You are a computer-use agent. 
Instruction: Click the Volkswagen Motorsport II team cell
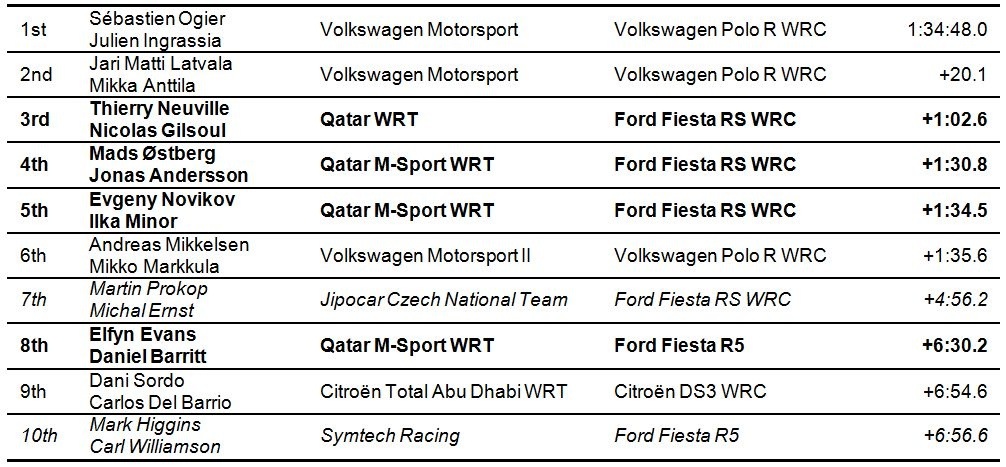pos(425,255)
